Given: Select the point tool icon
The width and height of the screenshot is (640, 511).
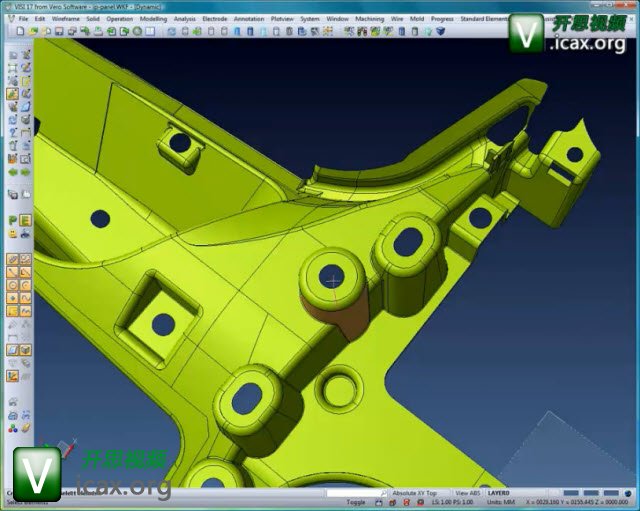Looking at the screenshot, I should (x=13, y=298).
